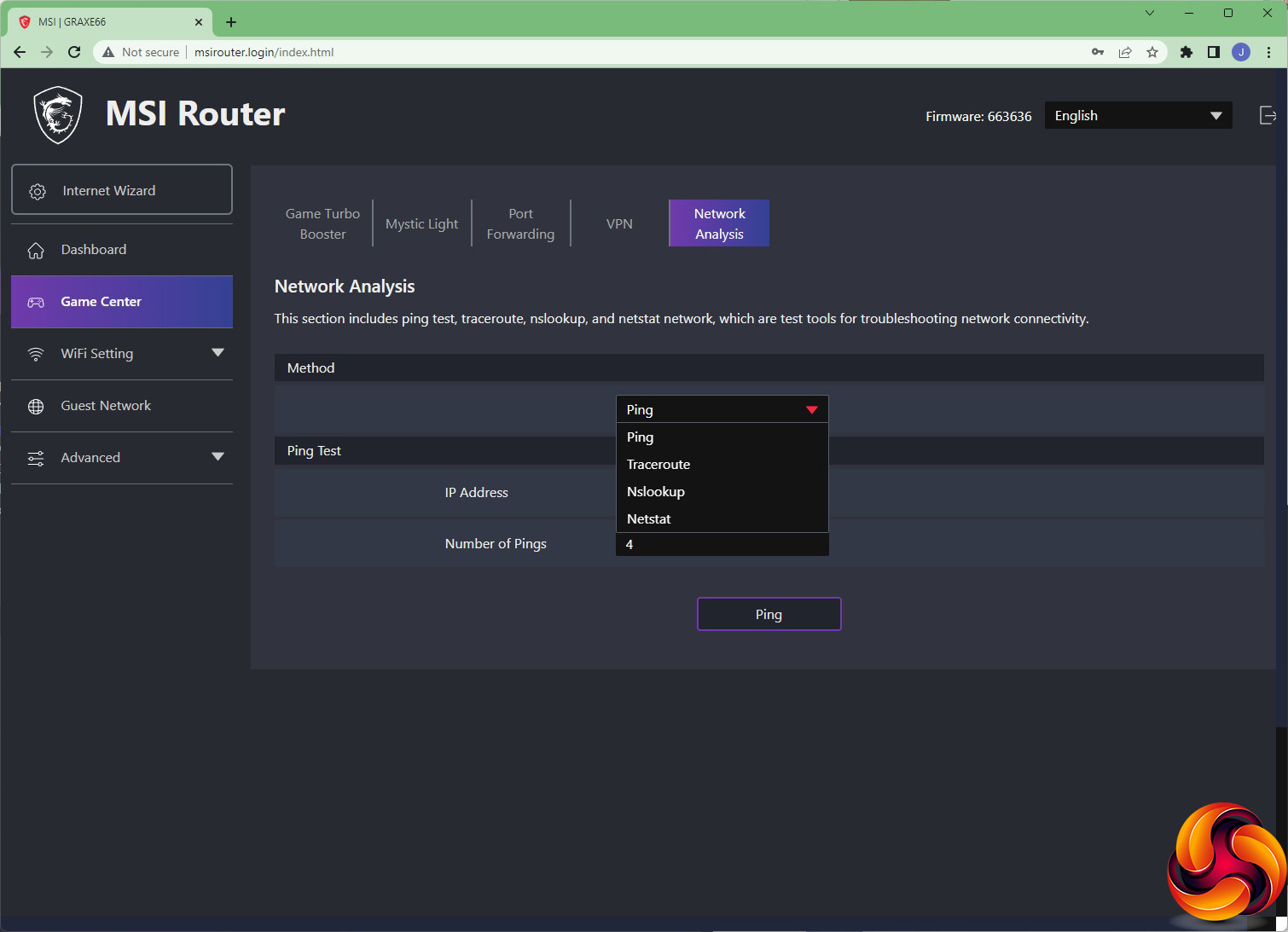This screenshot has width=1288, height=932.
Task: Click the MSI | GRAXE66 browser tab
Action: tap(111, 22)
